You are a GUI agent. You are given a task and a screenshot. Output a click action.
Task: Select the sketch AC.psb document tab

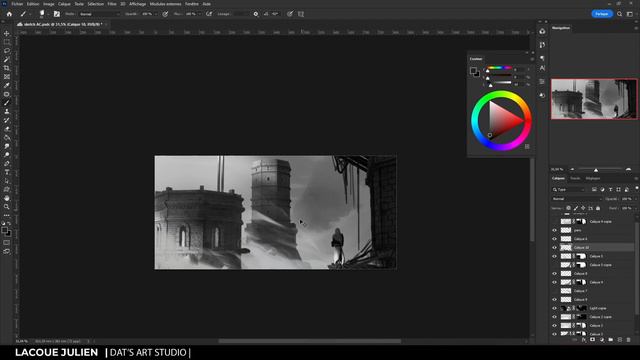61,24
